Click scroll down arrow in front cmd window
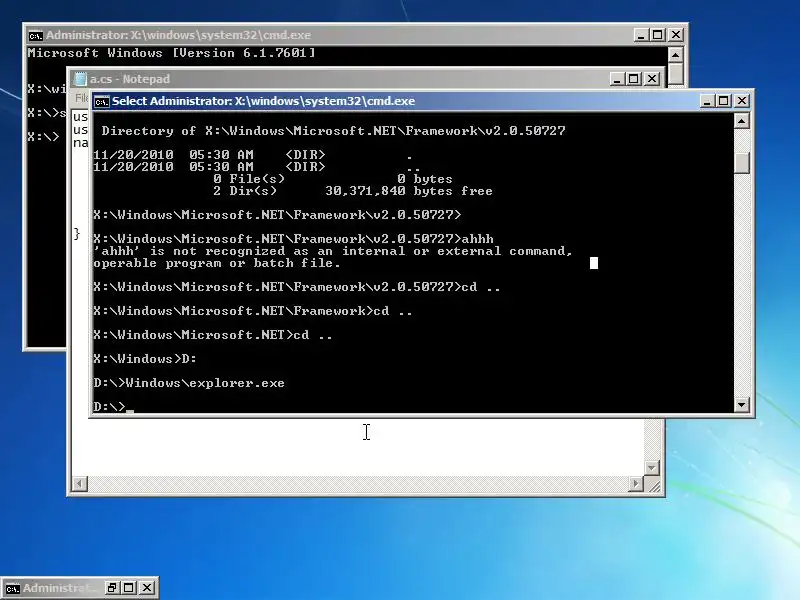 (x=741, y=405)
